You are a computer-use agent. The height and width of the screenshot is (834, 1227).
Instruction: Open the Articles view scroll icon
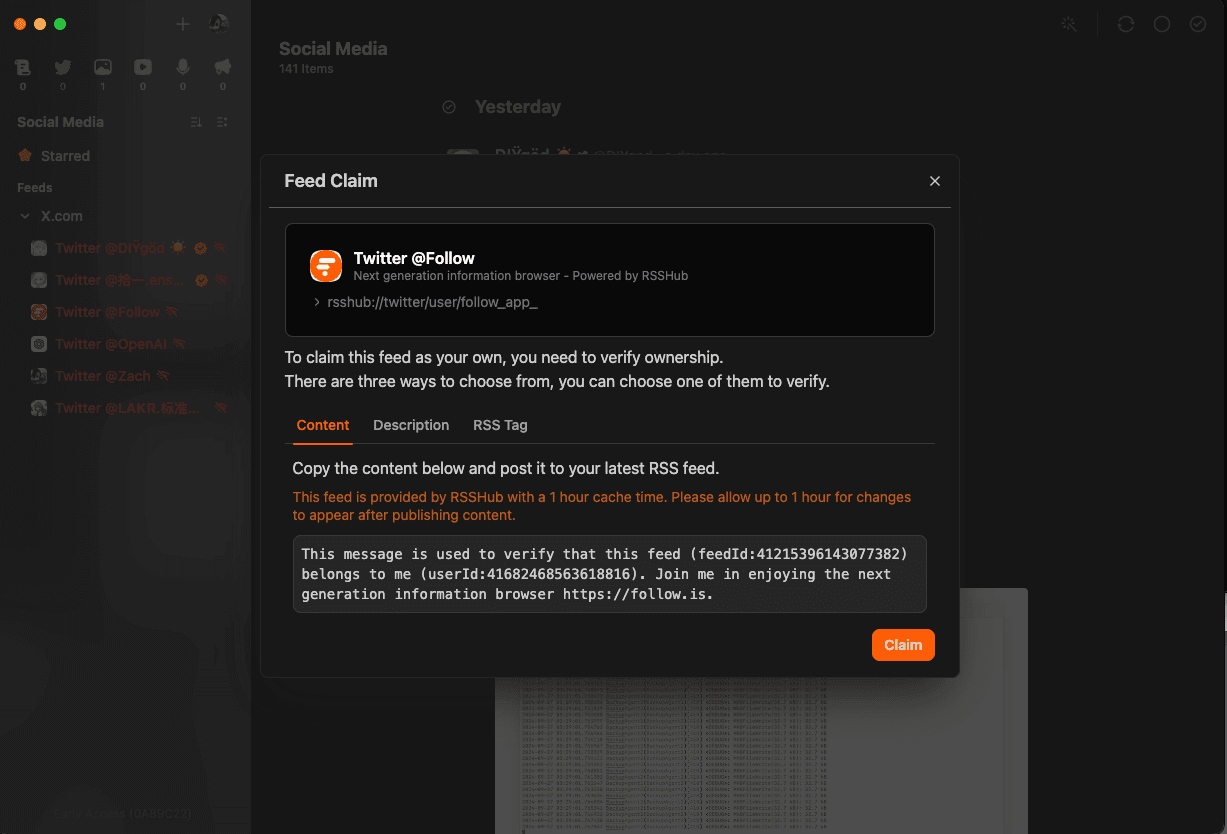coord(23,68)
